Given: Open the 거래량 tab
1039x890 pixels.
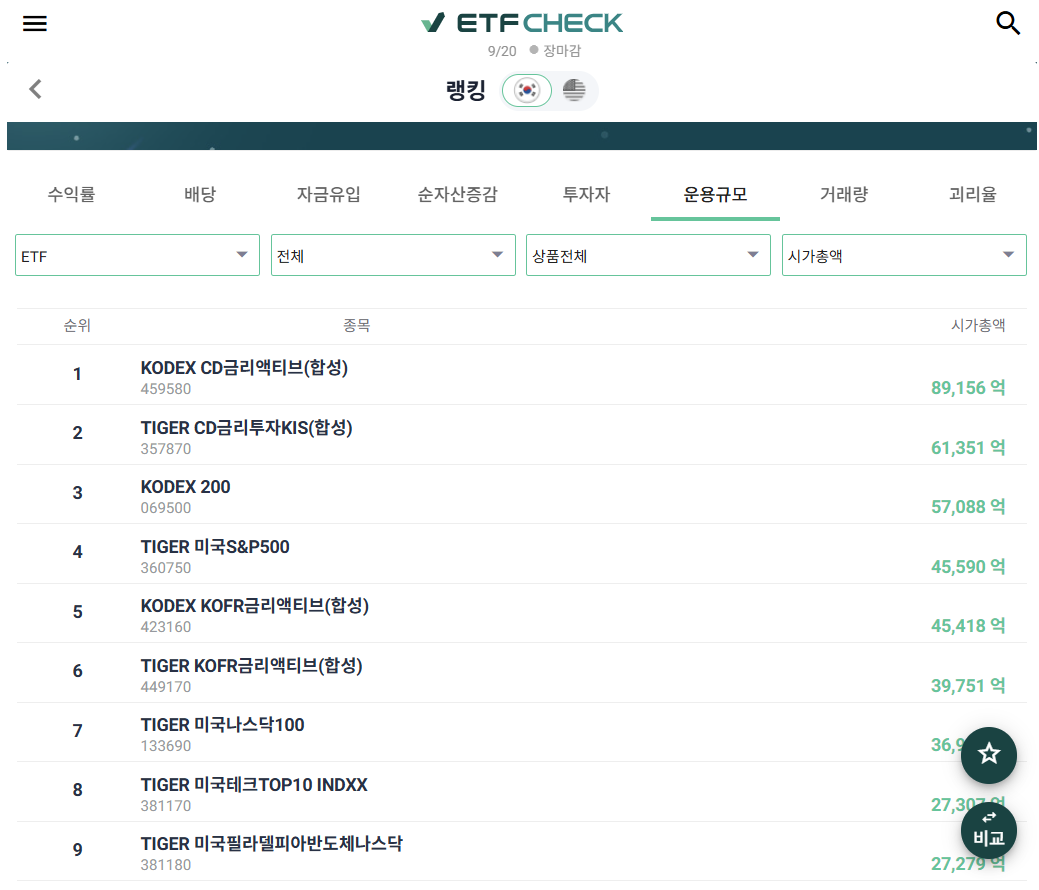Looking at the screenshot, I should (844, 194).
